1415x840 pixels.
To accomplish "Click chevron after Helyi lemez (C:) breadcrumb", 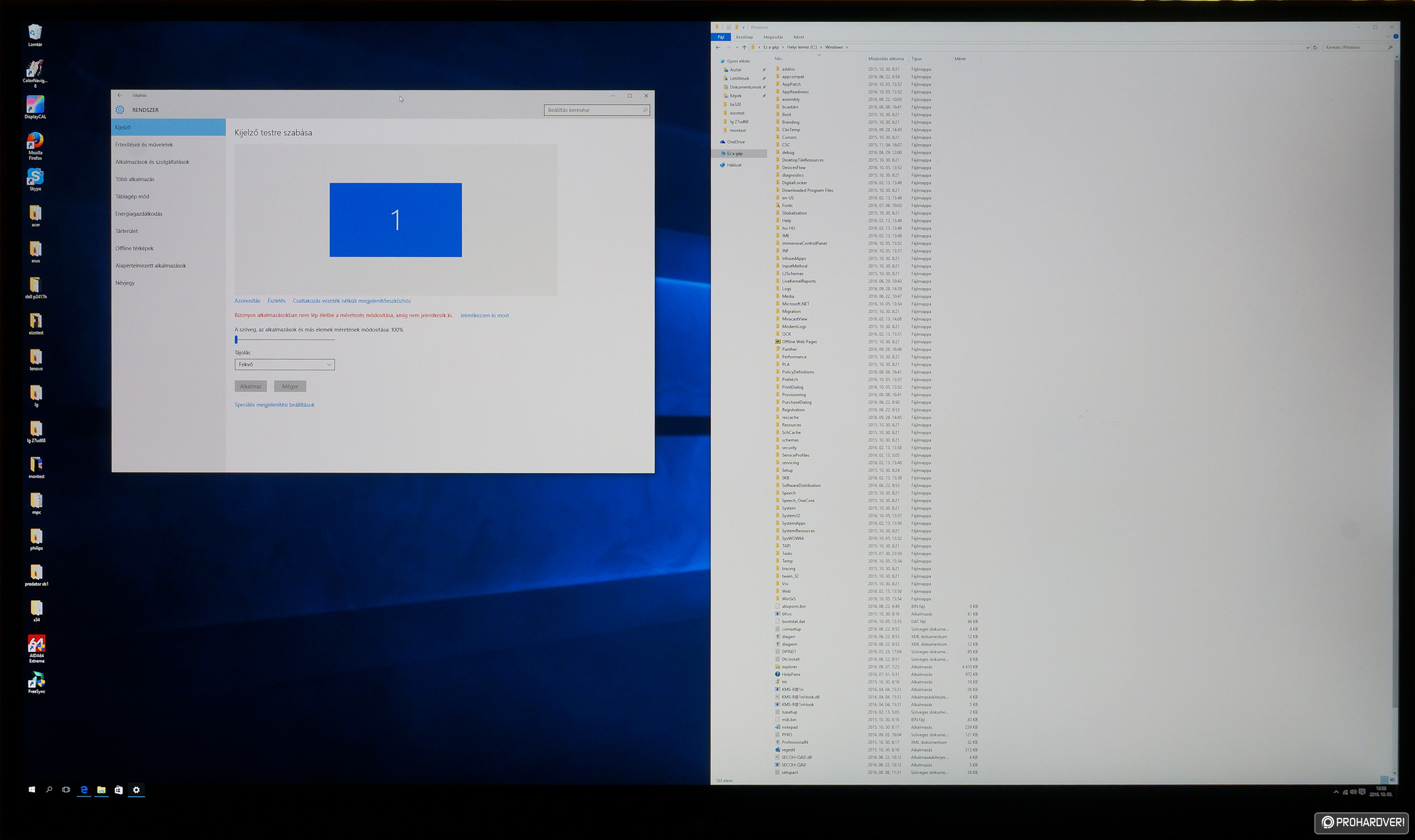I will (x=821, y=47).
